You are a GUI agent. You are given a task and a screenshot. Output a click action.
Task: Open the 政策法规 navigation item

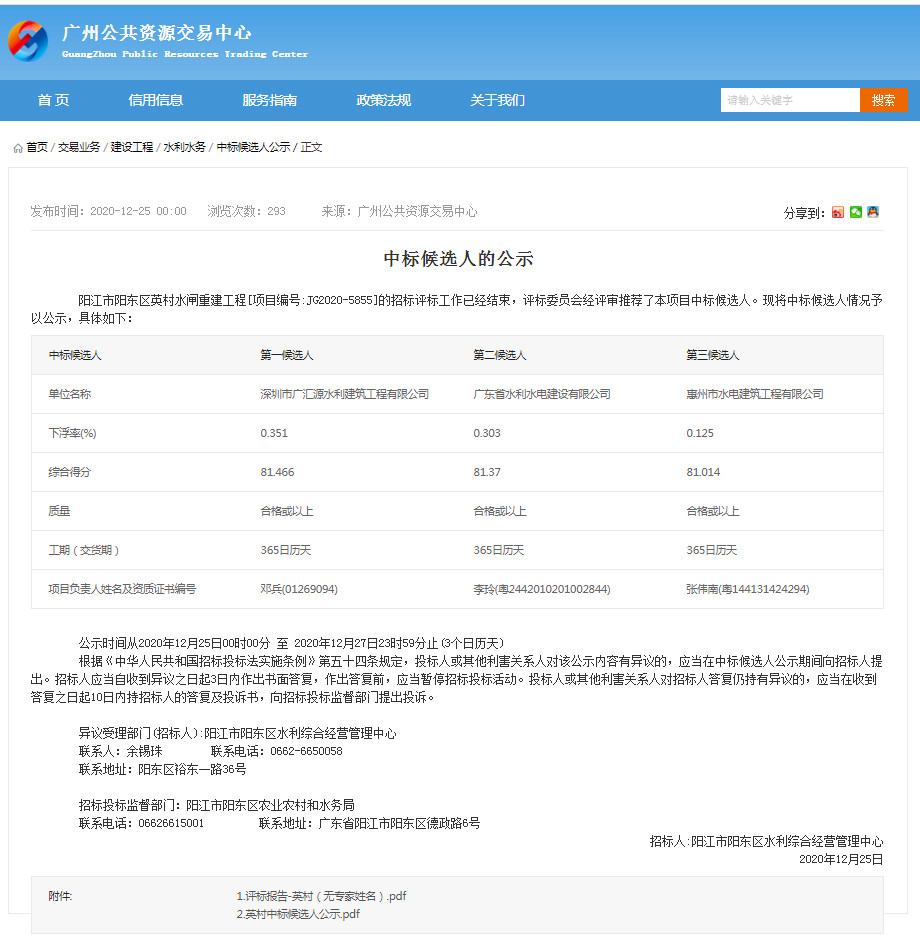[383, 100]
